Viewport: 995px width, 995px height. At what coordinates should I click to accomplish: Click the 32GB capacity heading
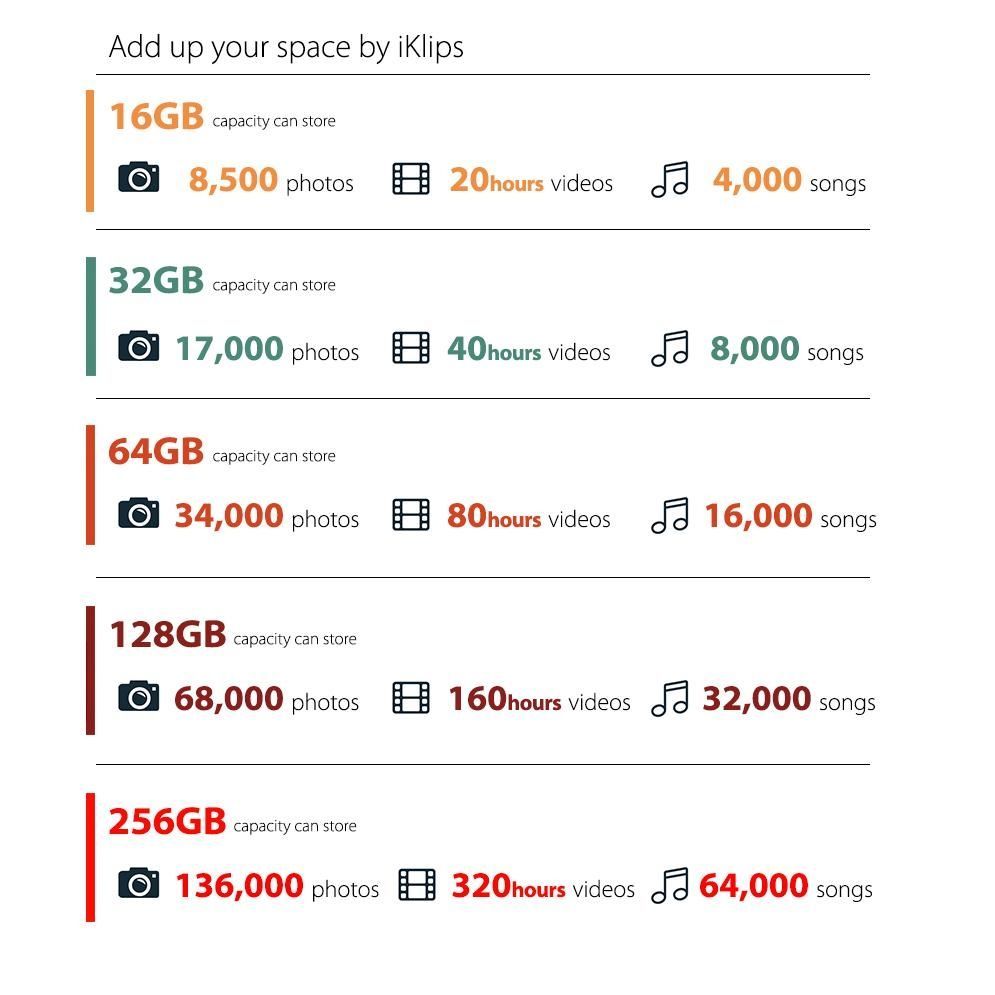(x=156, y=280)
